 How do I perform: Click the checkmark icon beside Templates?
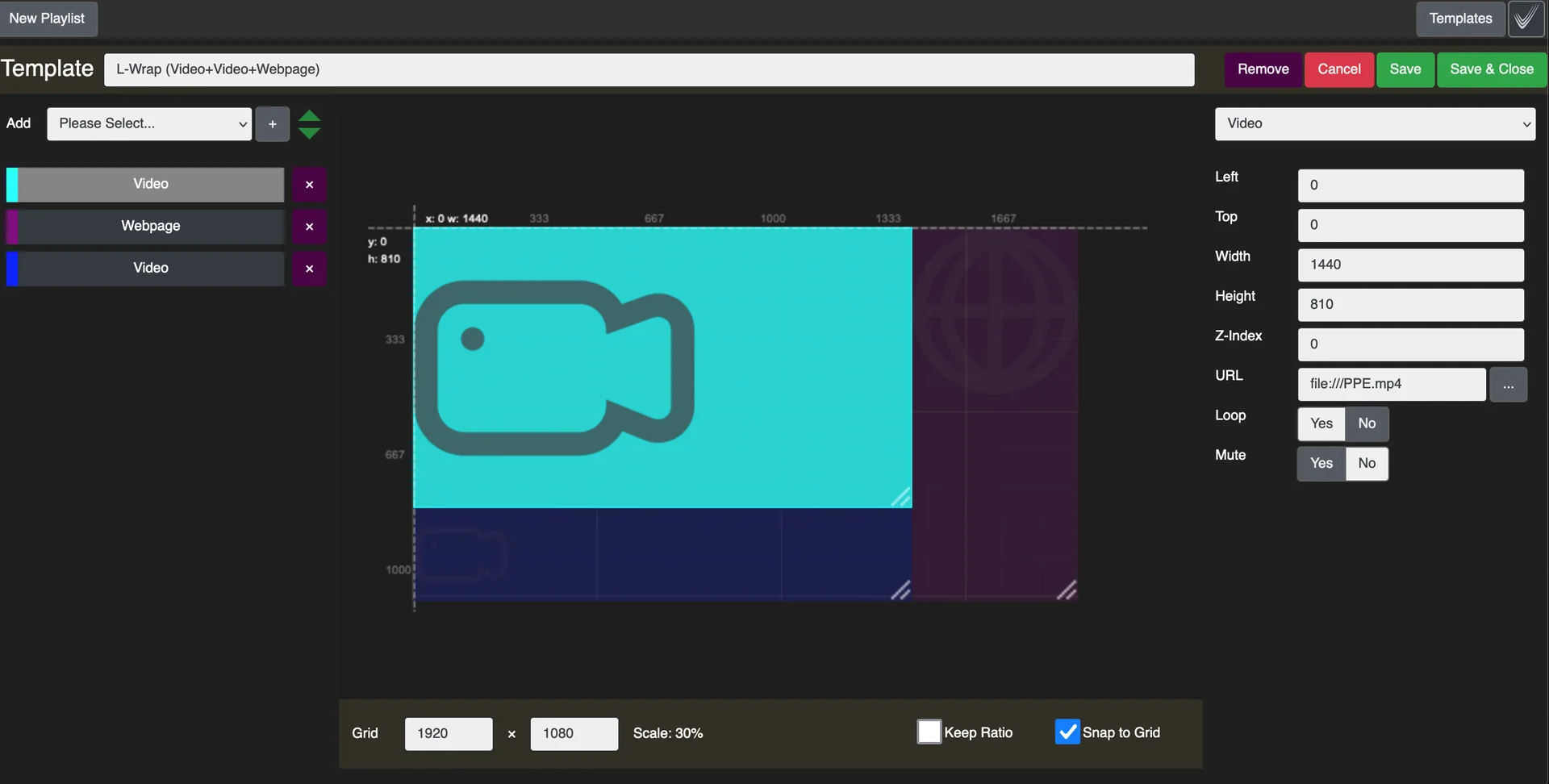pyautogui.click(x=1526, y=19)
